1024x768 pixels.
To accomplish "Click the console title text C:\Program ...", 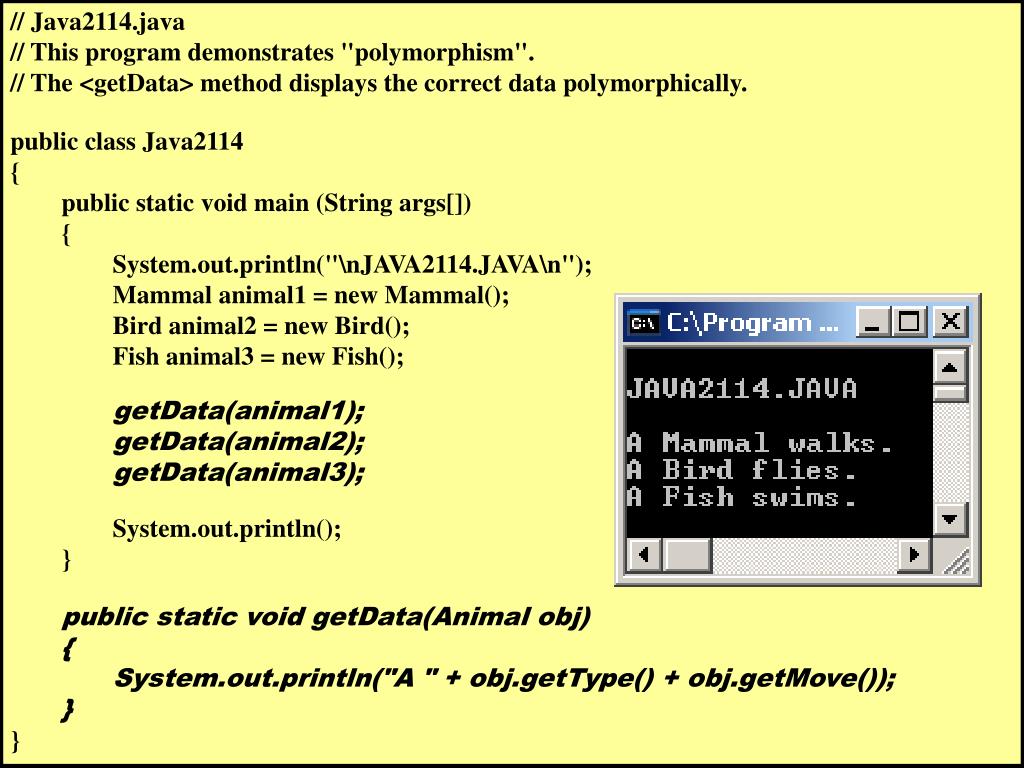I will point(753,323).
